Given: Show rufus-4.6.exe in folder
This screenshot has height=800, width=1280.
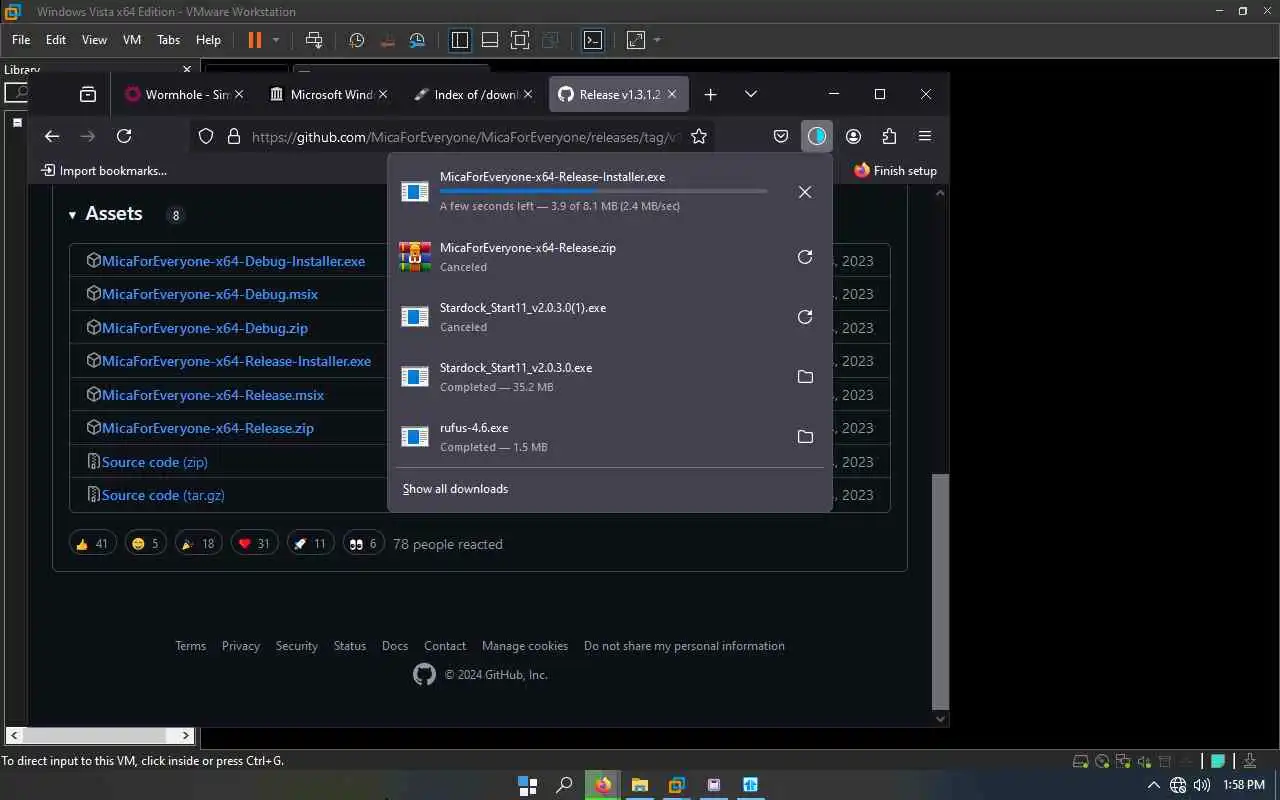Looking at the screenshot, I should click(805, 437).
